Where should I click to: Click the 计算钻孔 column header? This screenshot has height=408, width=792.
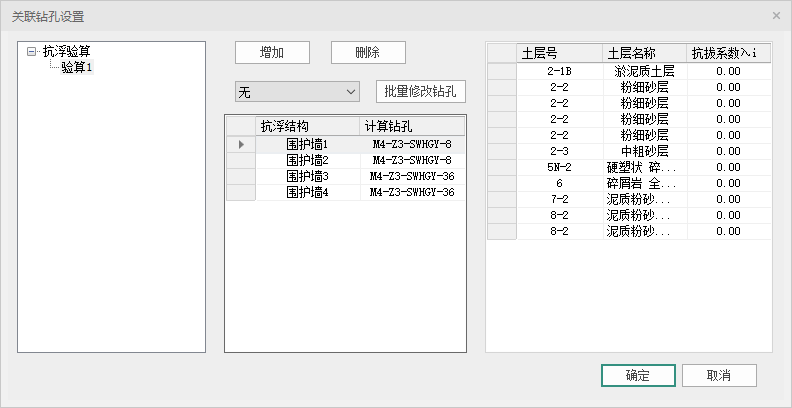coord(412,126)
